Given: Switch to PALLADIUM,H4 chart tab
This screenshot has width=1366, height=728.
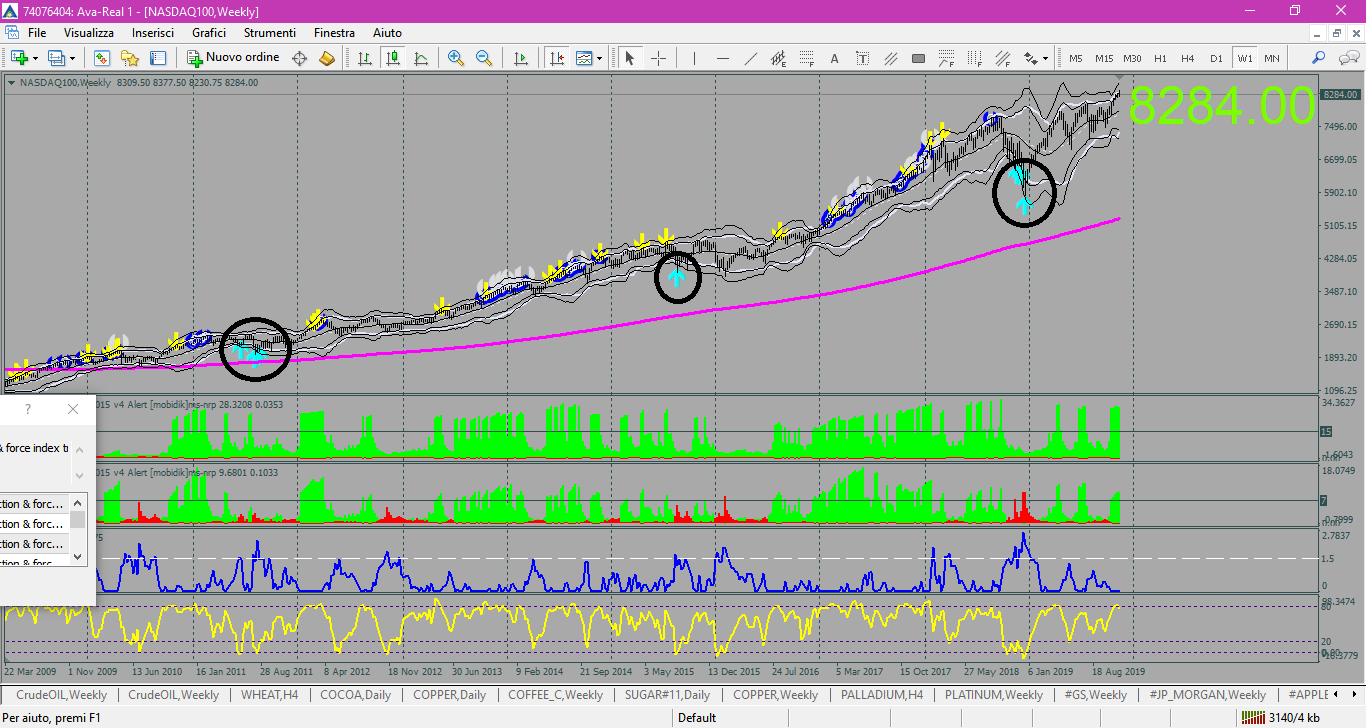Looking at the screenshot, I should (882, 695).
